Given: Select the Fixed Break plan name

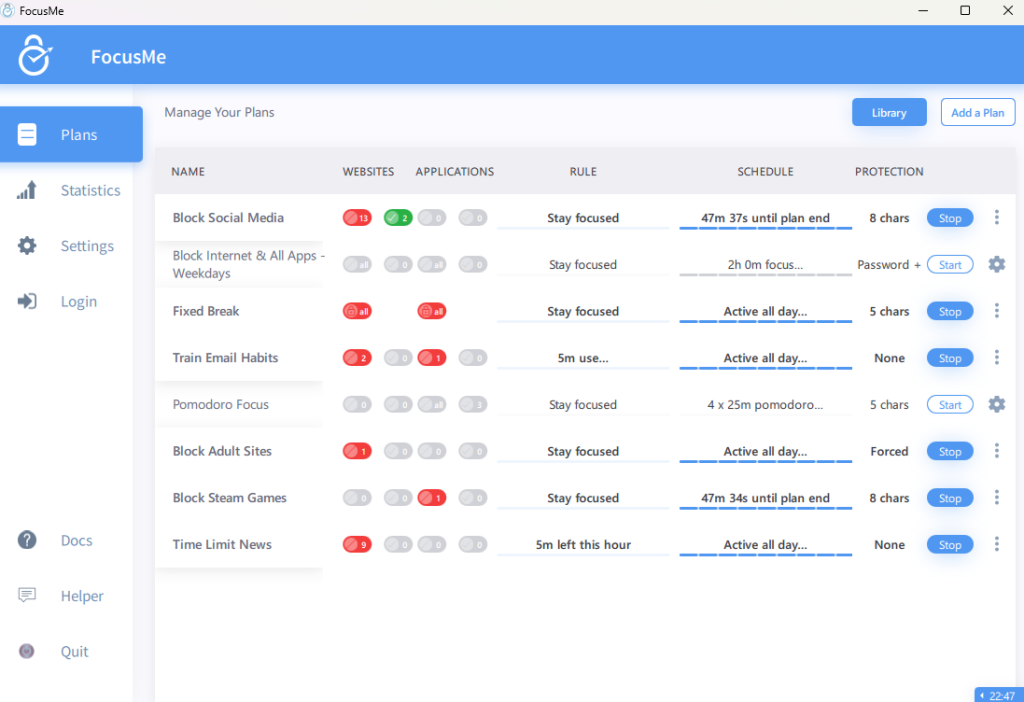Looking at the screenshot, I should click(x=206, y=311).
